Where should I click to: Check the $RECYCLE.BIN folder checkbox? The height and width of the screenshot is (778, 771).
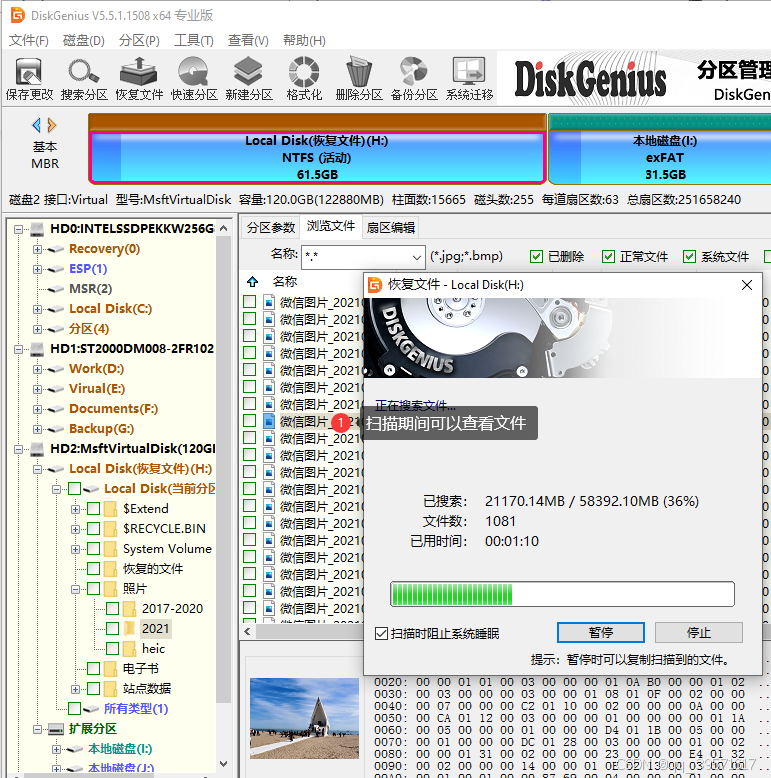click(93, 529)
